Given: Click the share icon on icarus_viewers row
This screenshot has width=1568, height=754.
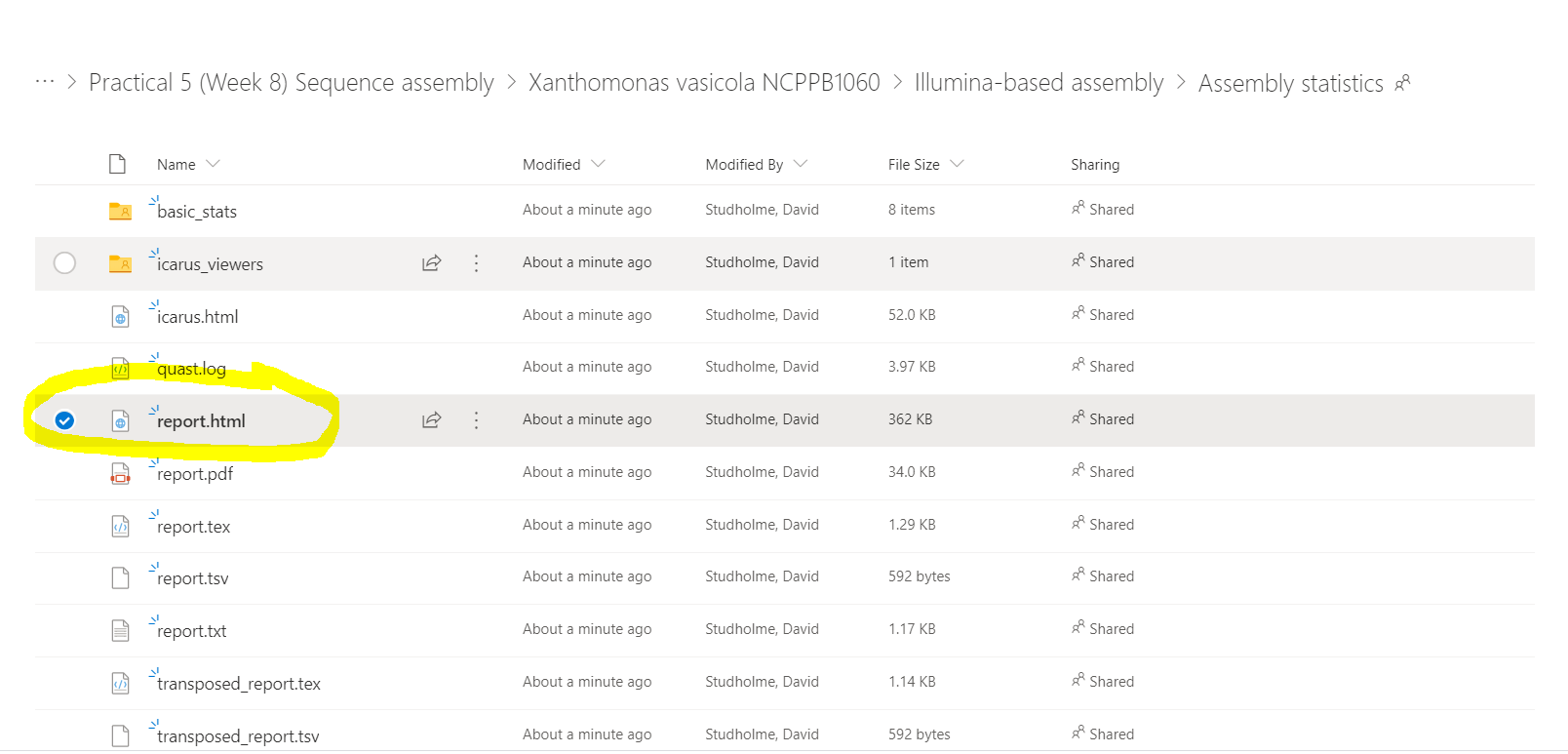Looking at the screenshot, I should (431, 262).
